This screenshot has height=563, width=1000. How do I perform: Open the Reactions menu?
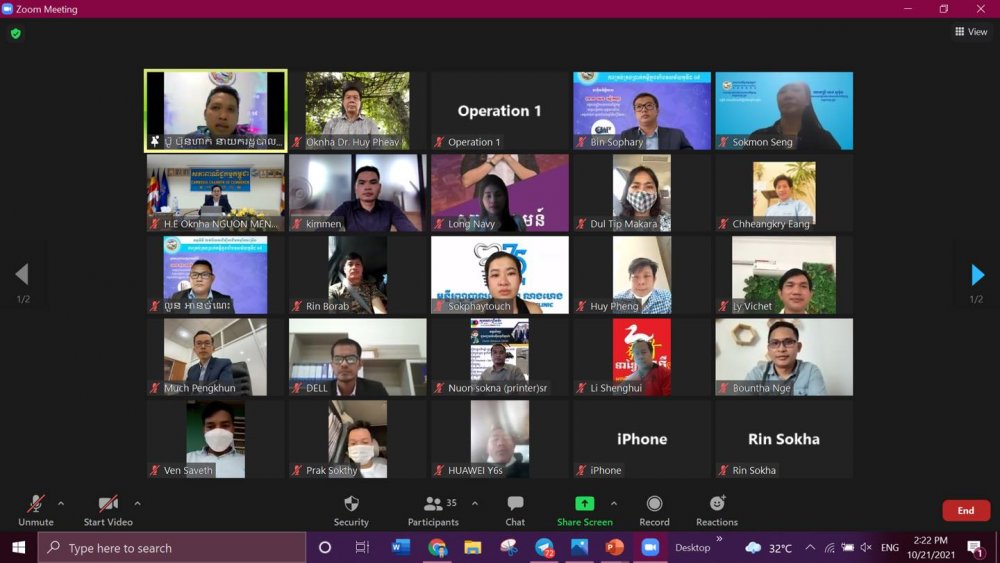click(717, 505)
